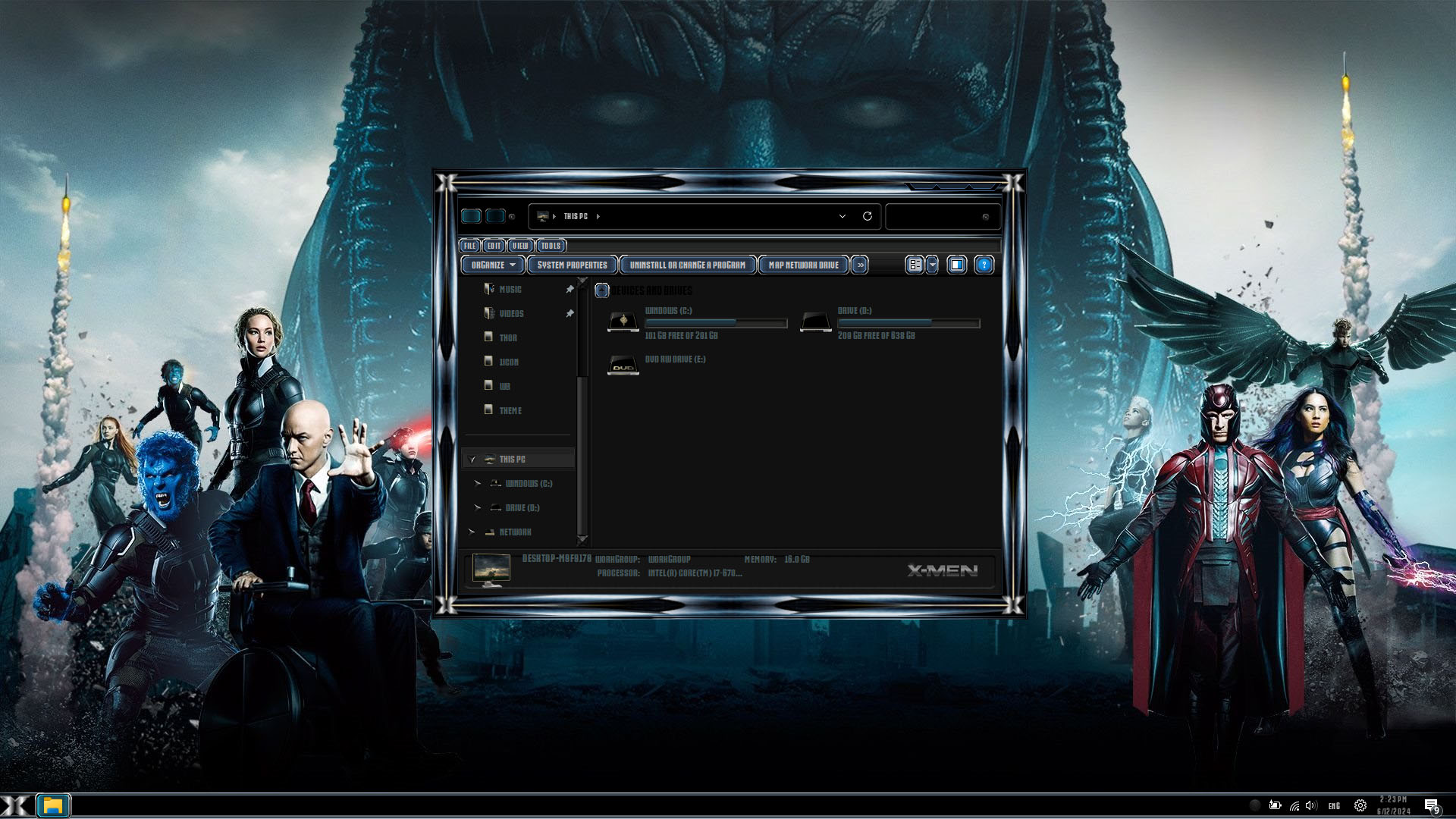
Task: Toggle the preview pane button
Action: click(956, 265)
